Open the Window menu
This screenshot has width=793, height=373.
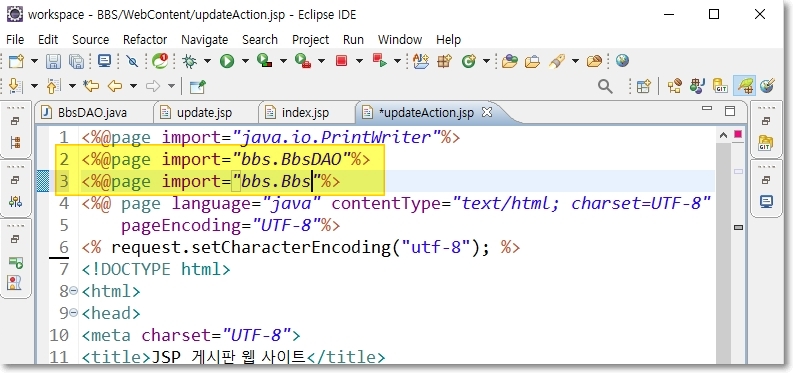400,39
